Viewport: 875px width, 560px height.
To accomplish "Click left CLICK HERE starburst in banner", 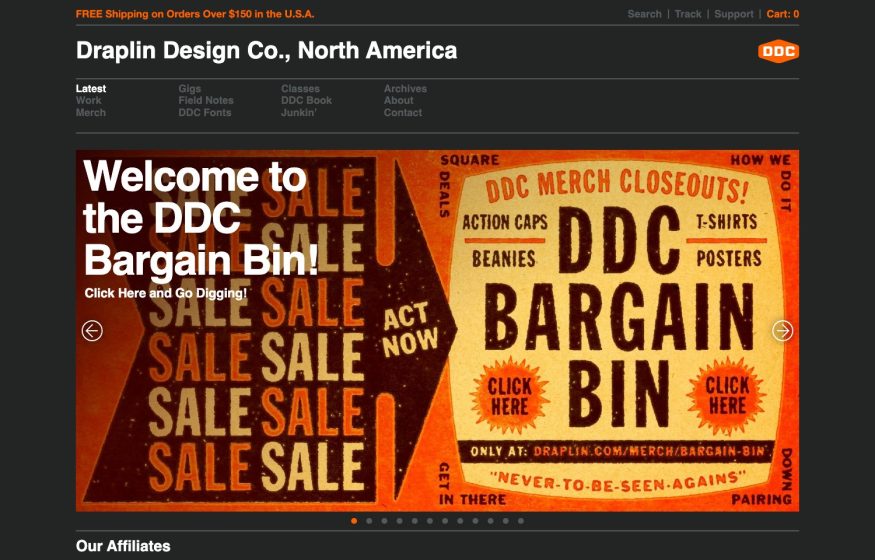I will pyautogui.click(x=509, y=397).
